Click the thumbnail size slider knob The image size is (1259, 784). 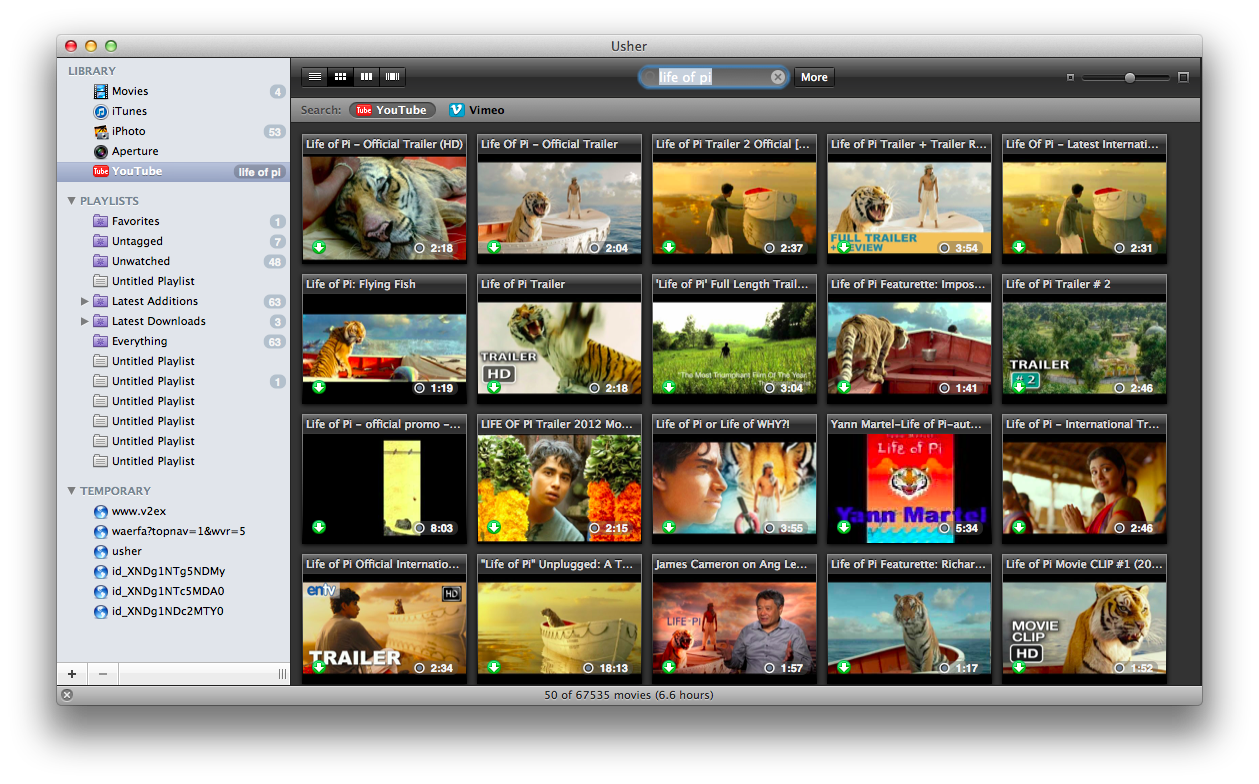tap(1130, 77)
